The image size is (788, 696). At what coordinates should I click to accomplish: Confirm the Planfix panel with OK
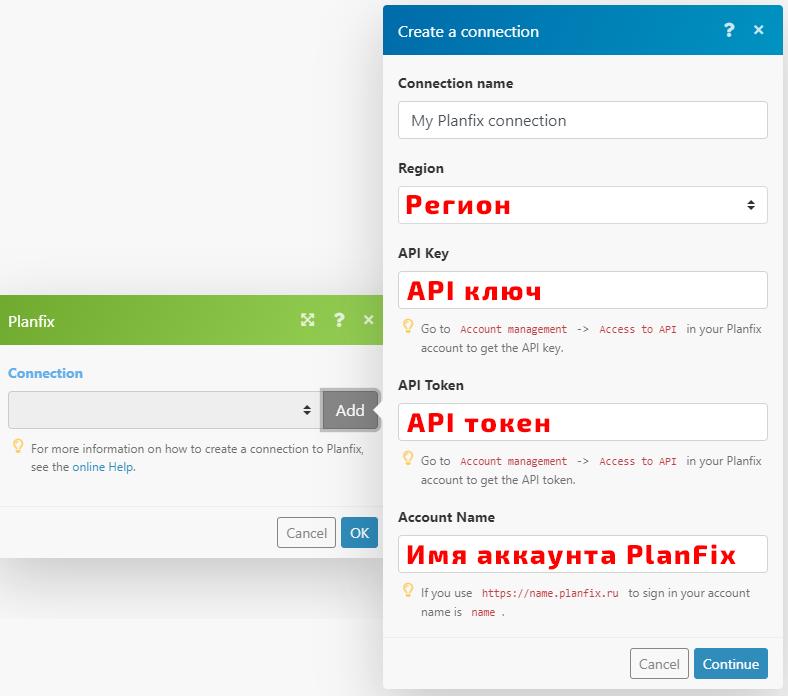point(359,532)
